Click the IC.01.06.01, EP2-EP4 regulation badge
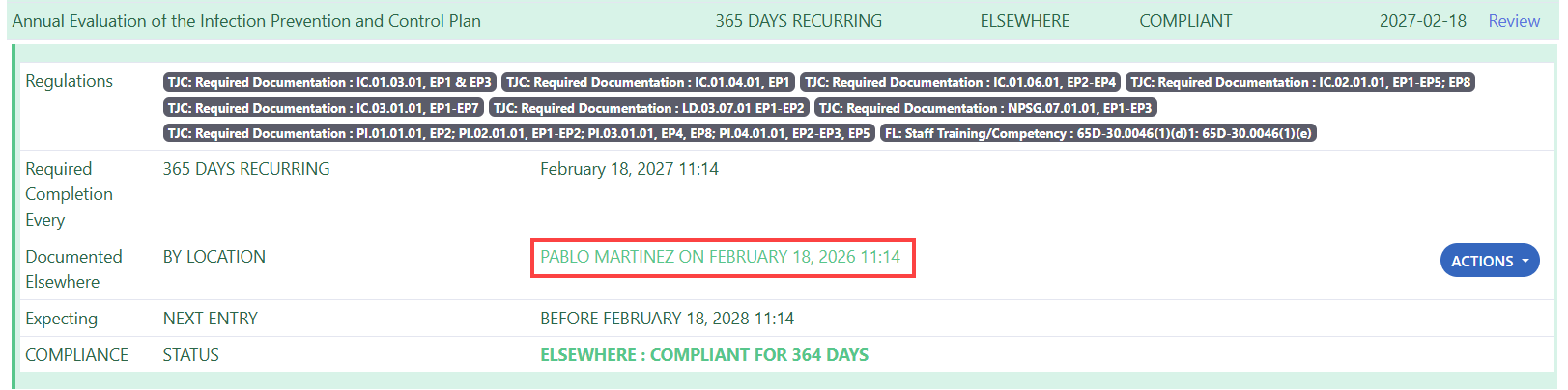 click(x=960, y=83)
